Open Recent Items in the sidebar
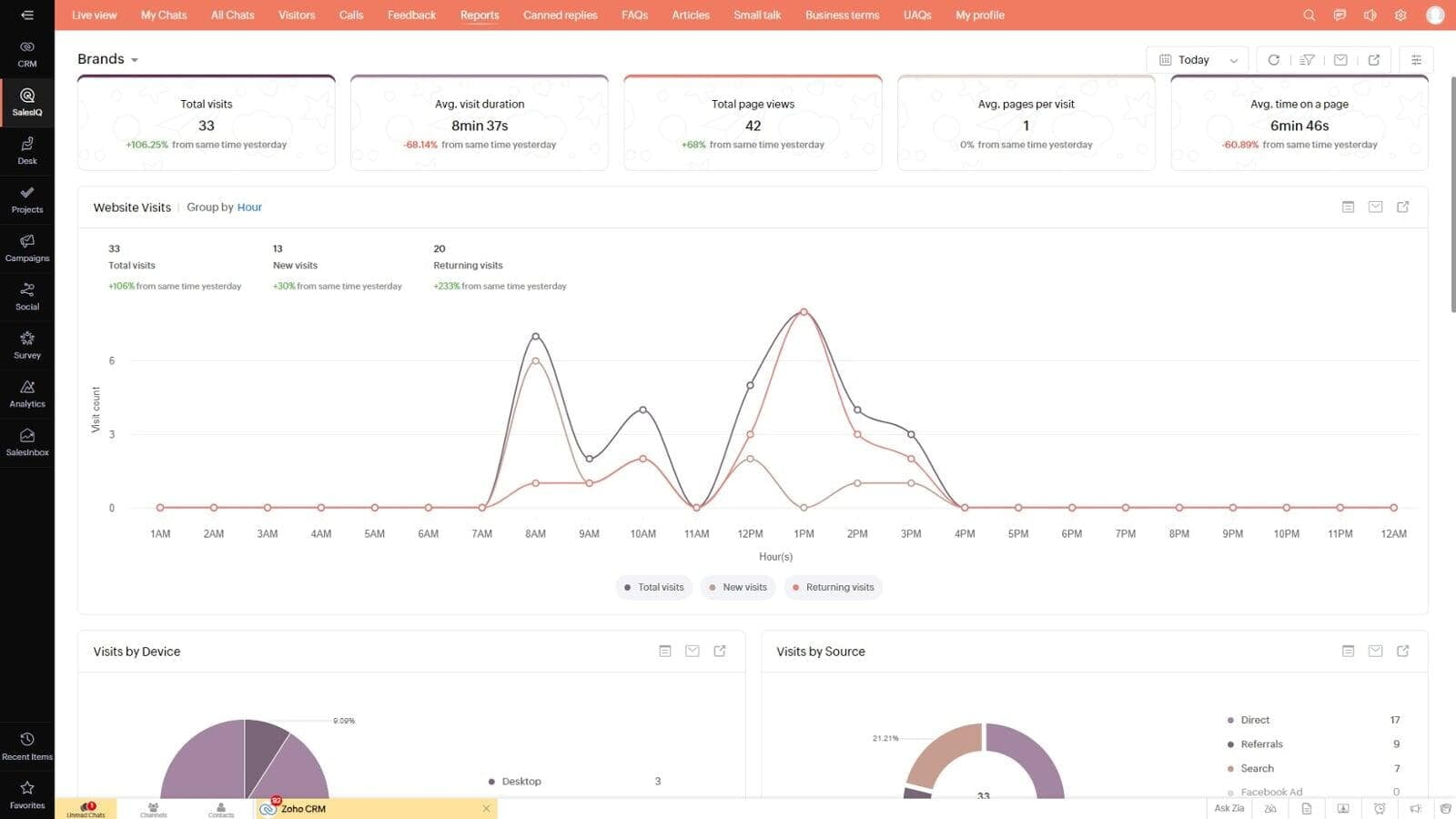Viewport: 1456px width, 819px height. click(x=27, y=747)
